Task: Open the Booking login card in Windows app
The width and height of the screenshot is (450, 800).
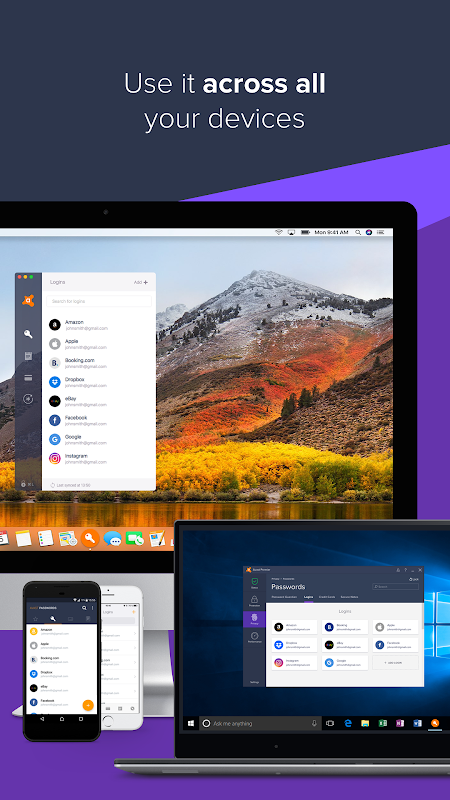Action: click(344, 627)
